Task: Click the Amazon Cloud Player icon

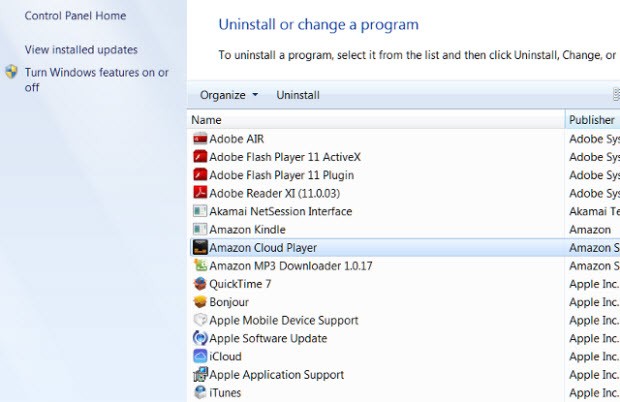Action: (200, 247)
